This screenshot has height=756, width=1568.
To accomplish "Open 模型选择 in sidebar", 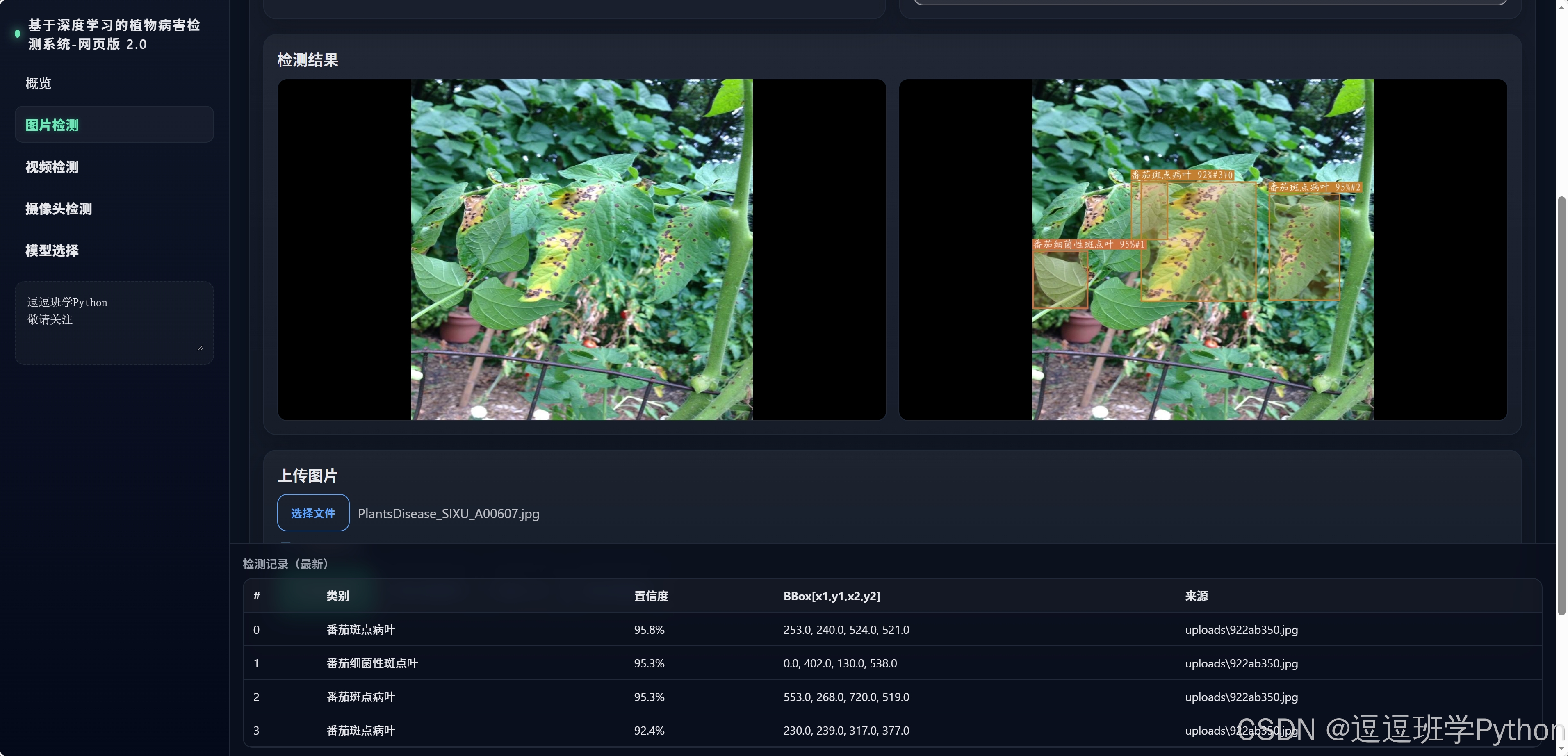I will point(52,250).
